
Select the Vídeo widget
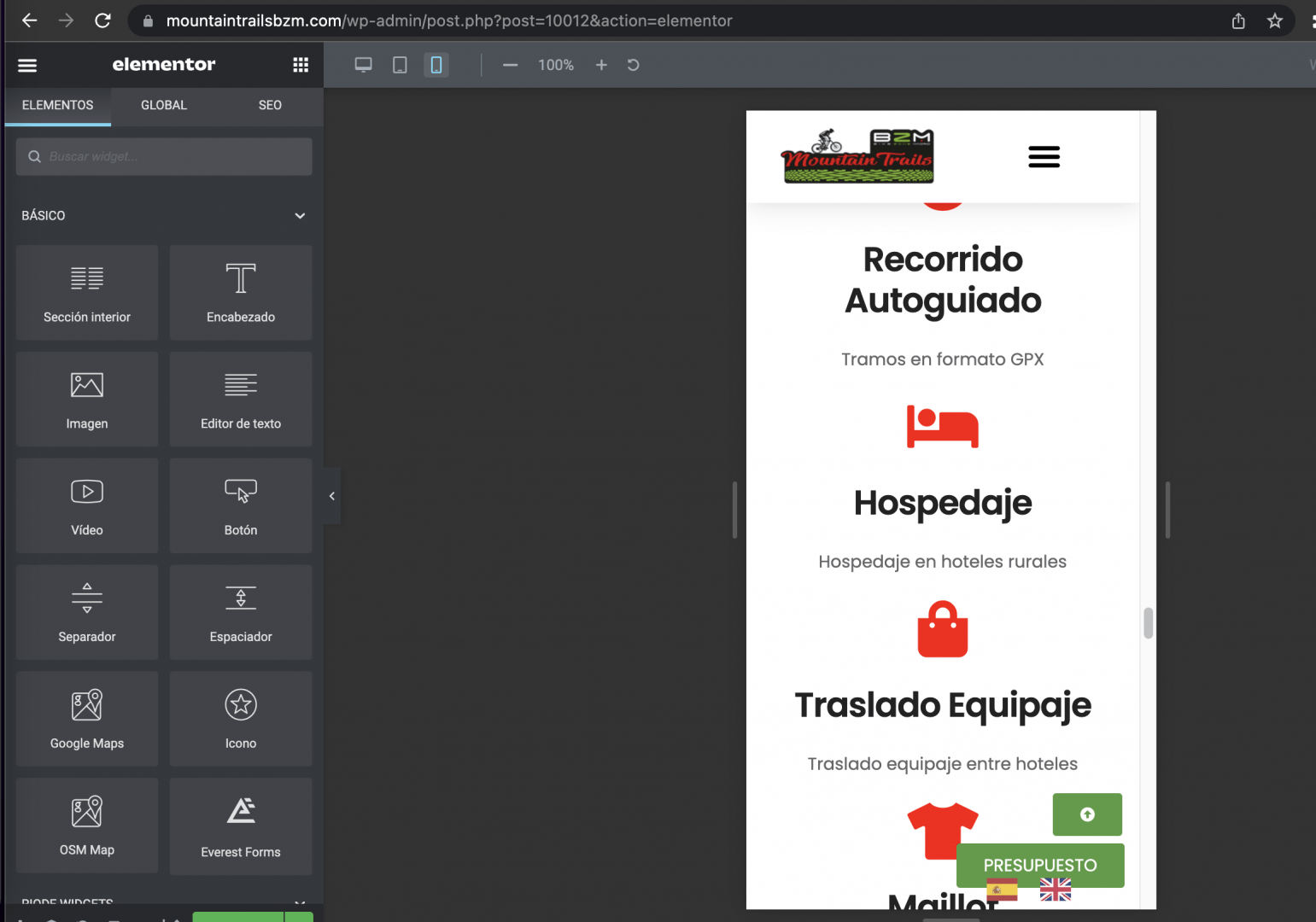pos(87,506)
